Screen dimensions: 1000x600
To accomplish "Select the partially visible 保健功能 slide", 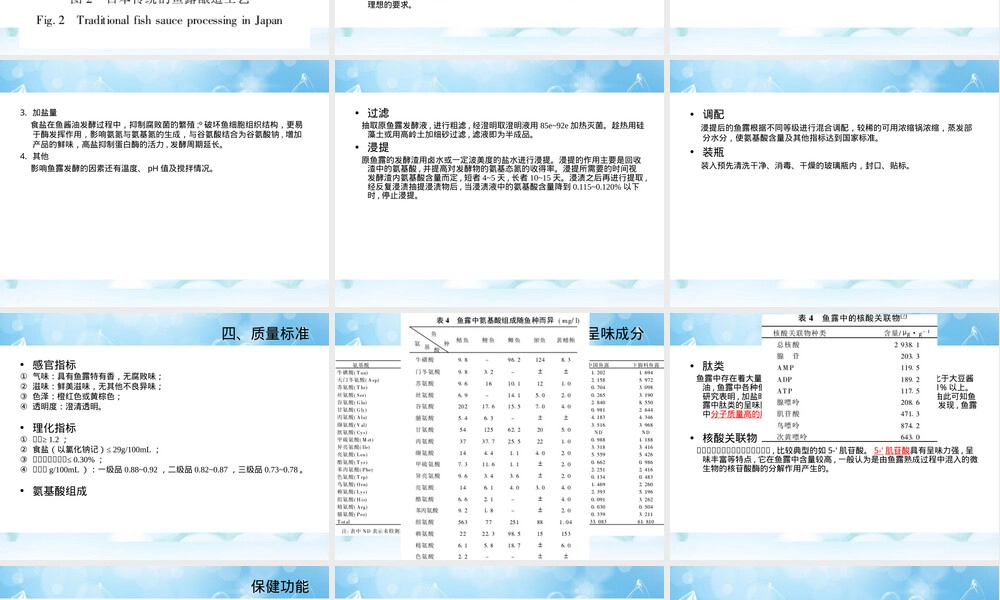I will 165,583.
